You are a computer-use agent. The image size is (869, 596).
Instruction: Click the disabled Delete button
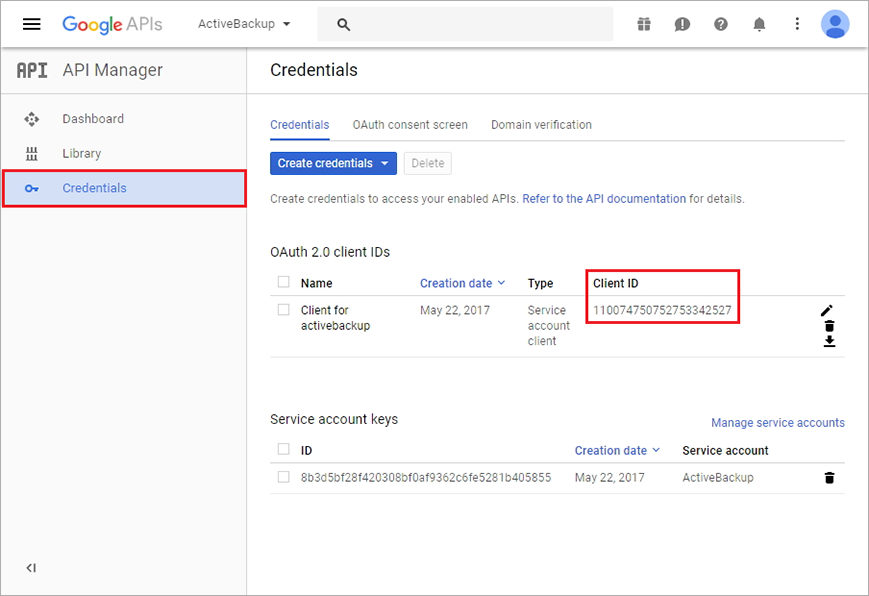[x=428, y=164]
